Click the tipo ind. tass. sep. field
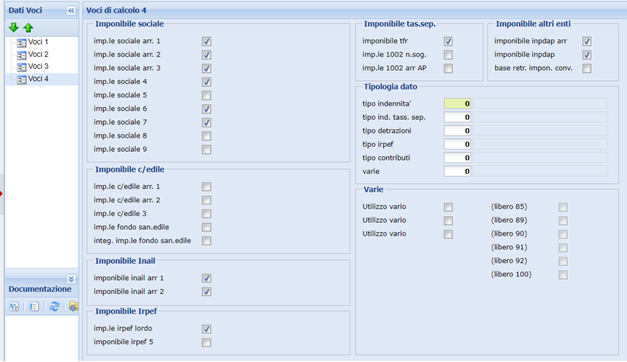627x362 pixels. pos(457,117)
